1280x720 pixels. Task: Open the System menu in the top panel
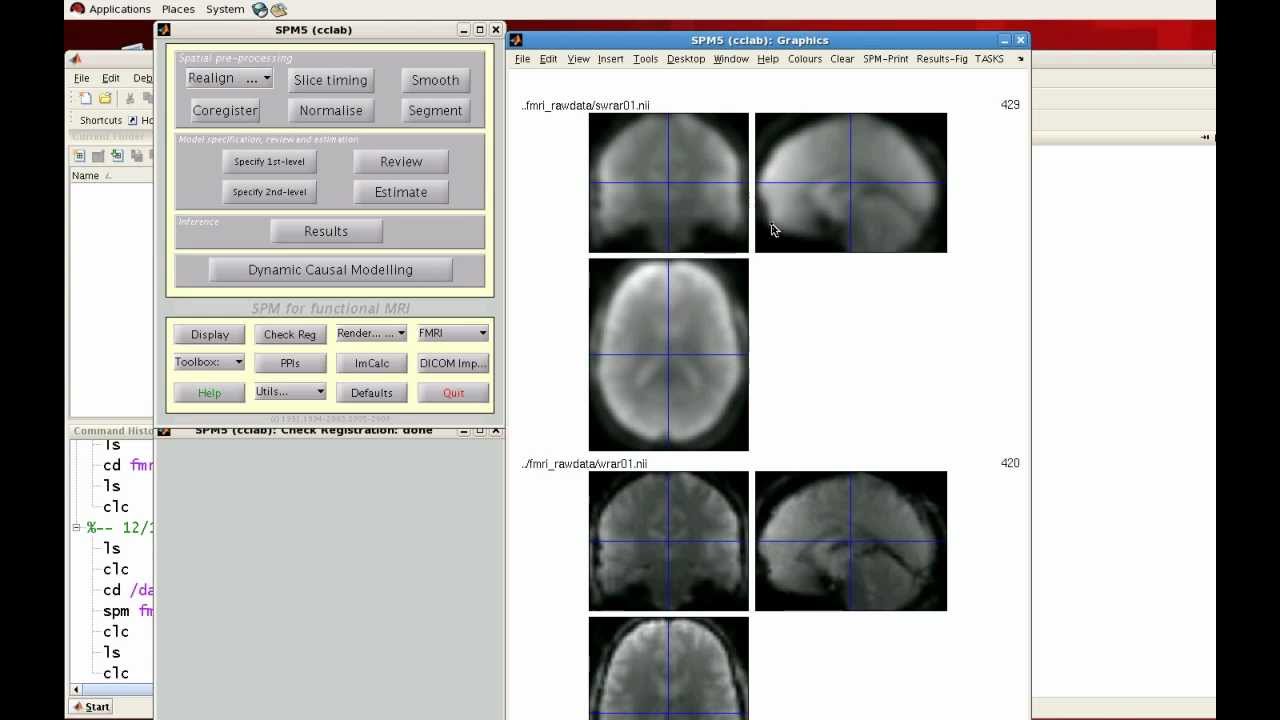coord(225,9)
